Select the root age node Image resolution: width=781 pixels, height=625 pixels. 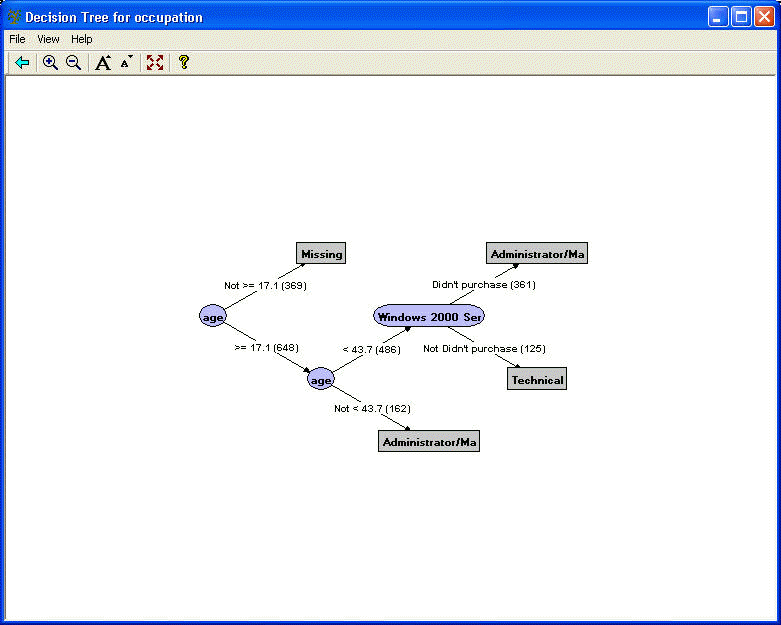(212, 316)
